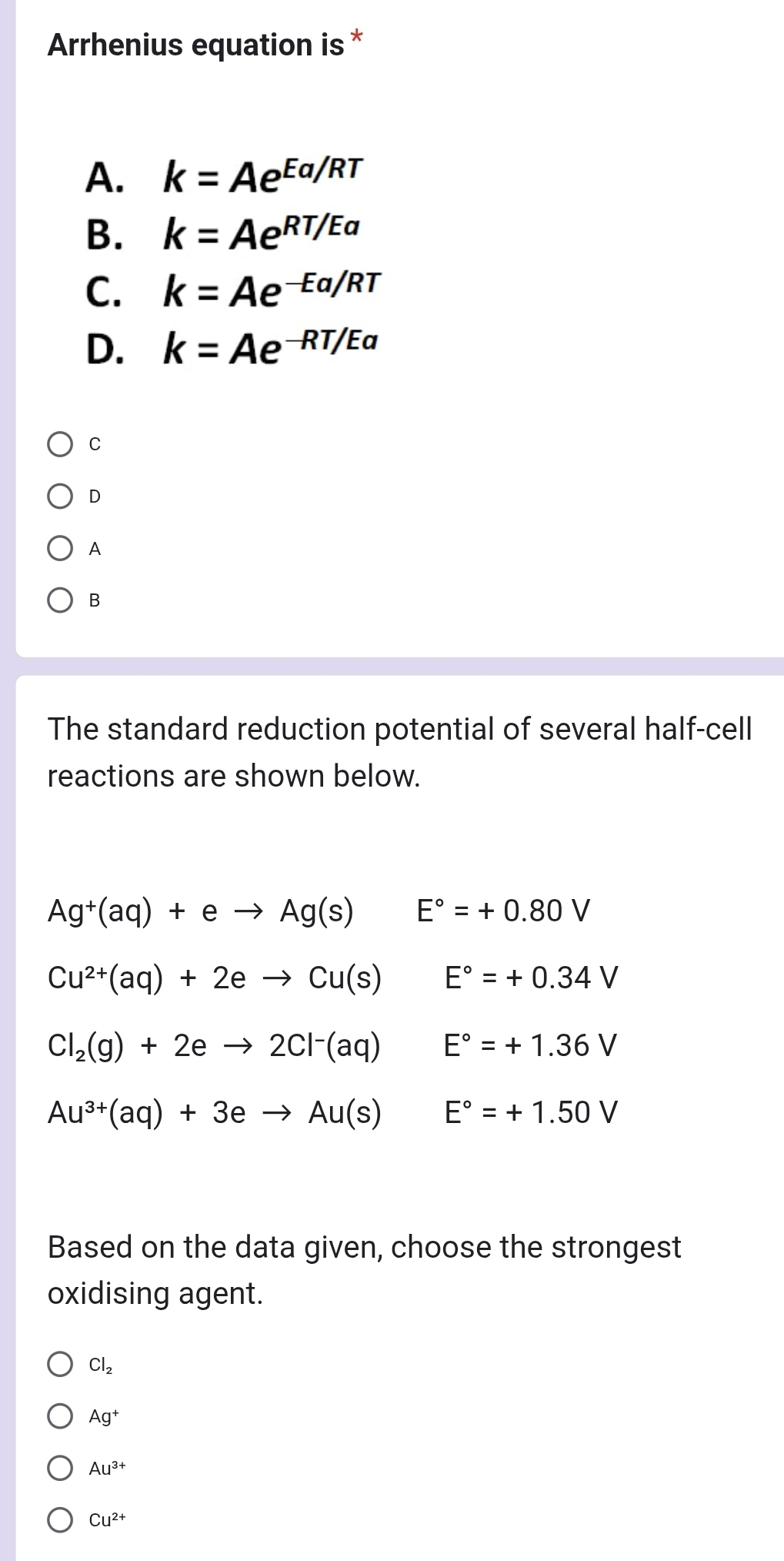Click the Cl₂ half-cell reaction line
The height and width of the screenshot is (1561, 784).
pyautogui.click(x=215, y=1046)
